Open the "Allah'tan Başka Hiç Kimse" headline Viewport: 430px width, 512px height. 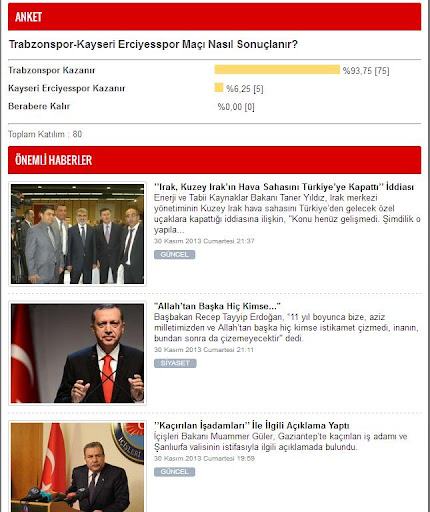(x=217, y=306)
